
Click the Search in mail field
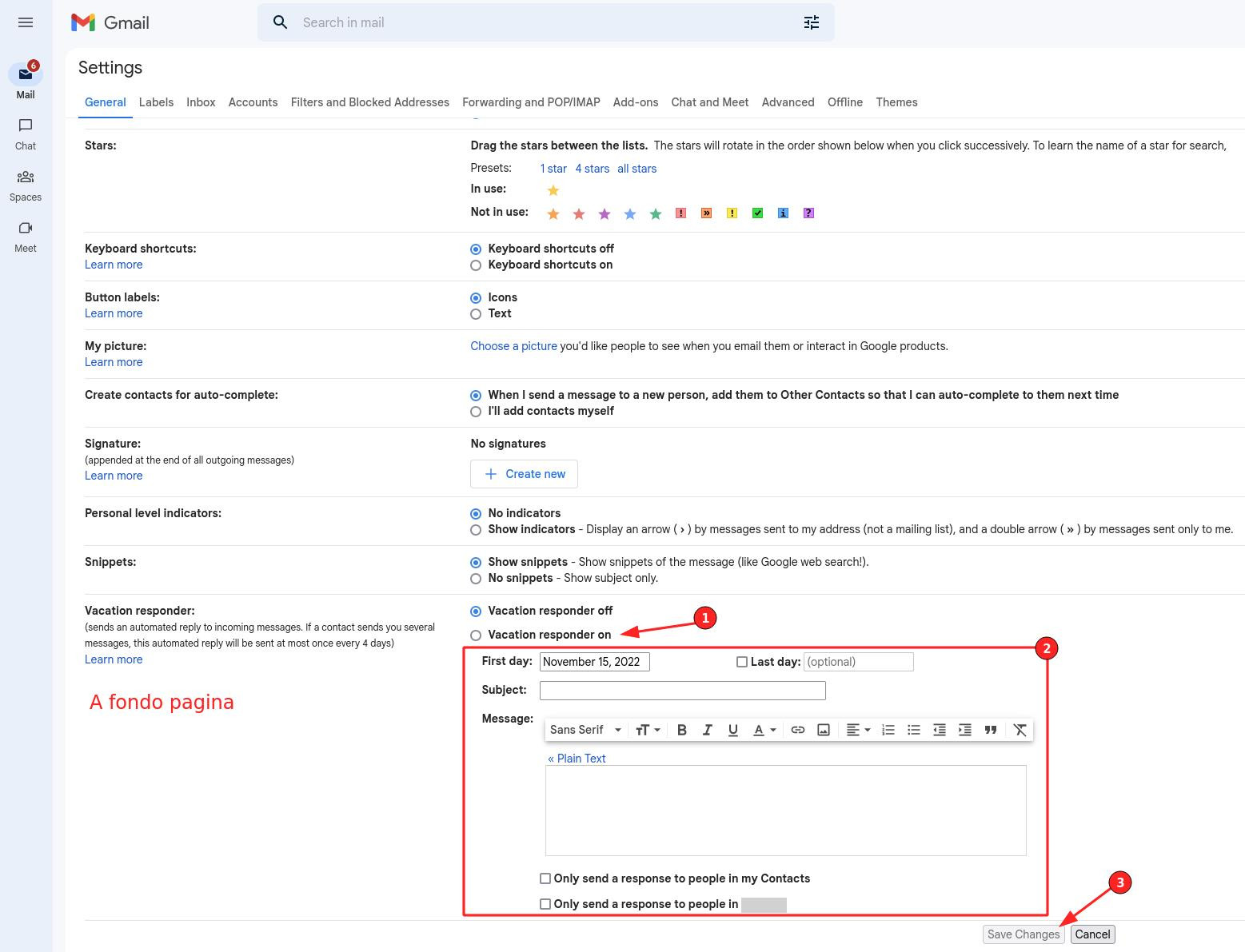point(546,22)
